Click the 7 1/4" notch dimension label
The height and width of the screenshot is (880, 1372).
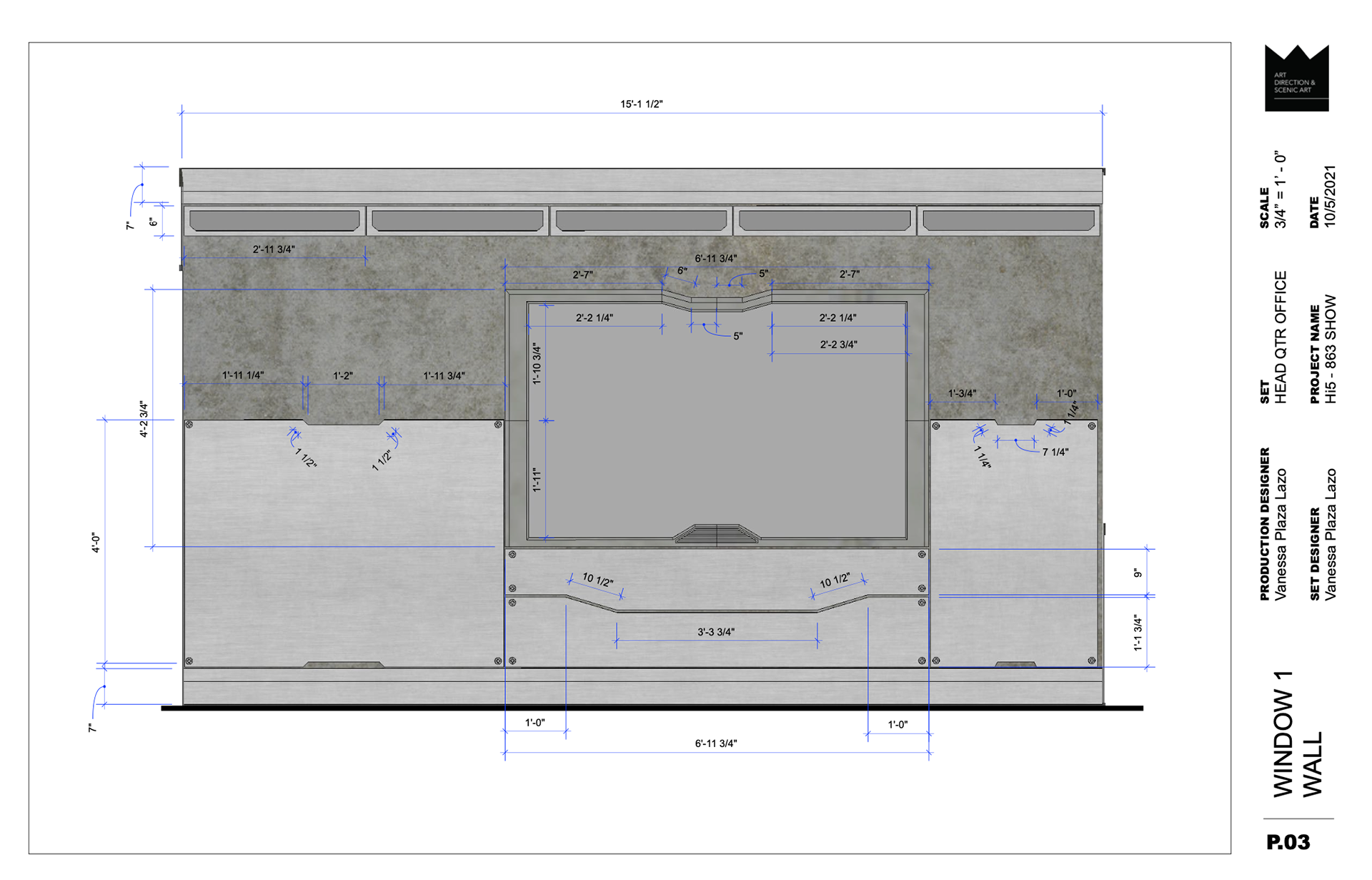1055,452
